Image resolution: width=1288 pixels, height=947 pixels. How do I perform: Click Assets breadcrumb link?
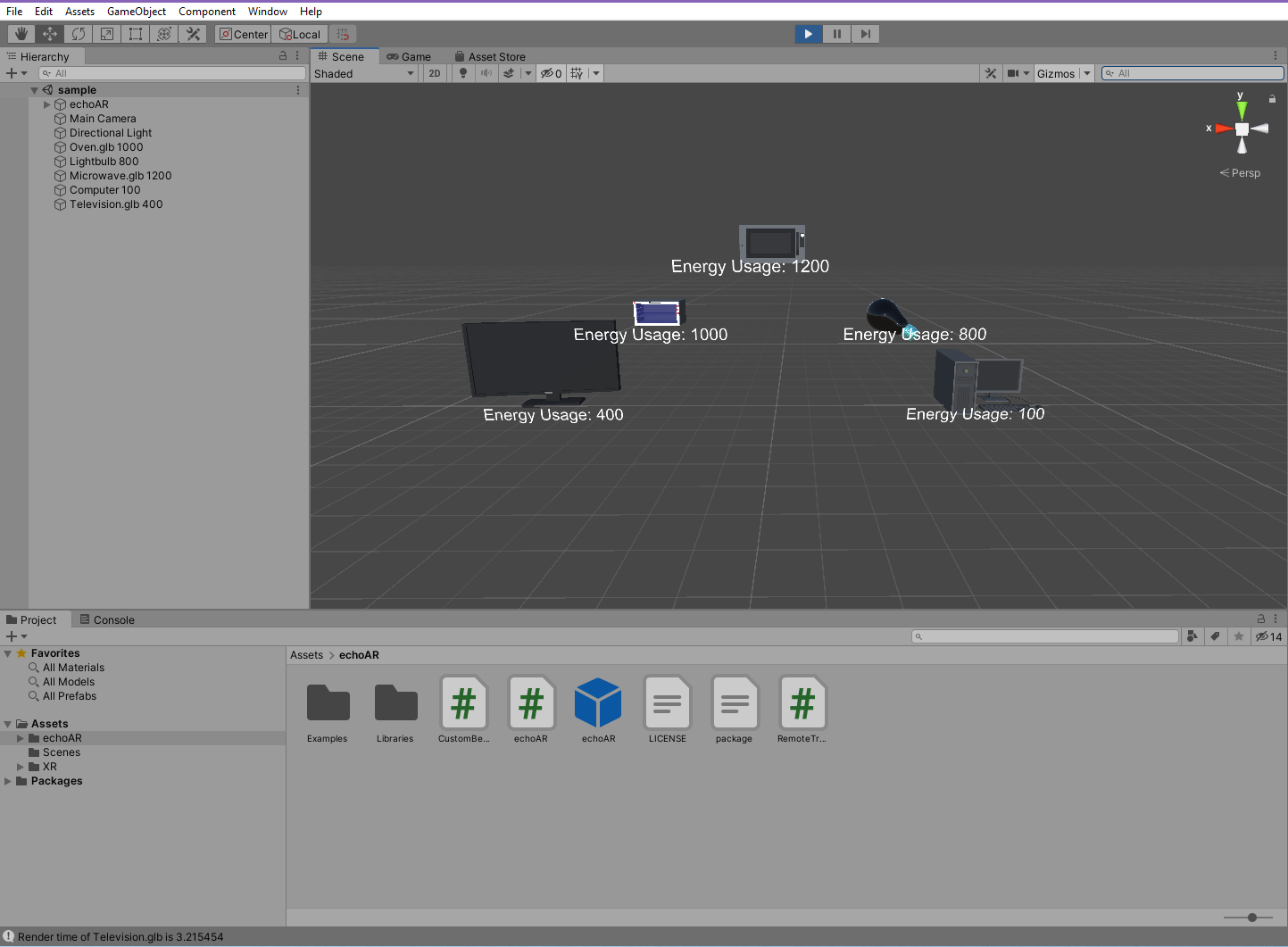[x=306, y=655]
